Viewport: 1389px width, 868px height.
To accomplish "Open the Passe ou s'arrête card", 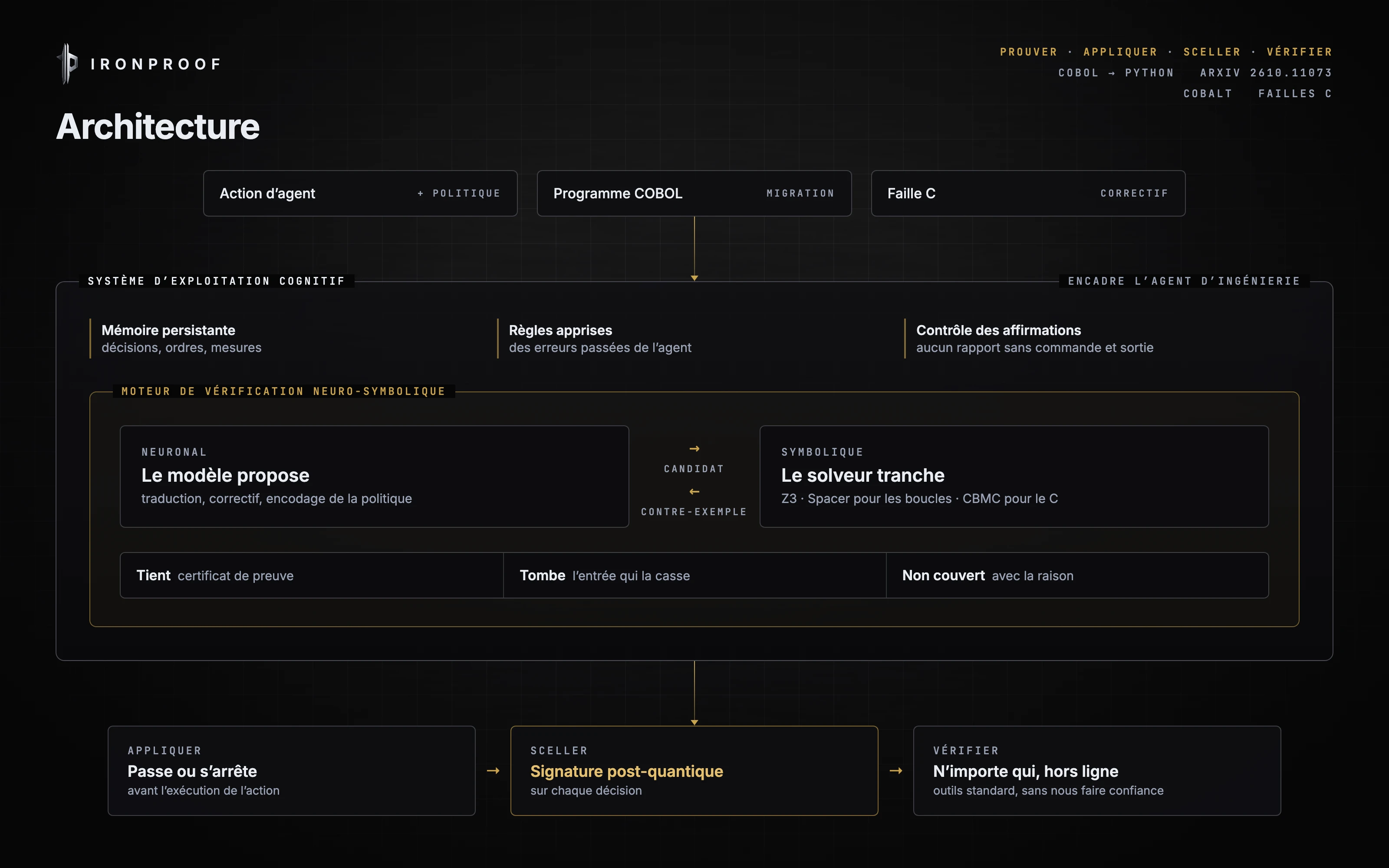I will tap(292, 770).
